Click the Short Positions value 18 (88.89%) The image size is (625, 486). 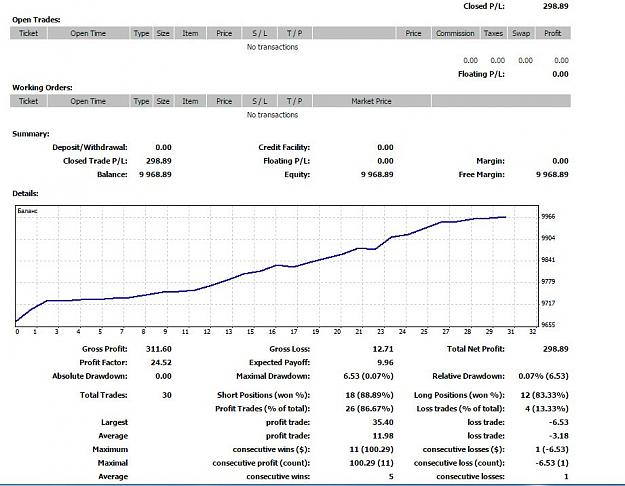pyautogui.click(x=369, y=395)
